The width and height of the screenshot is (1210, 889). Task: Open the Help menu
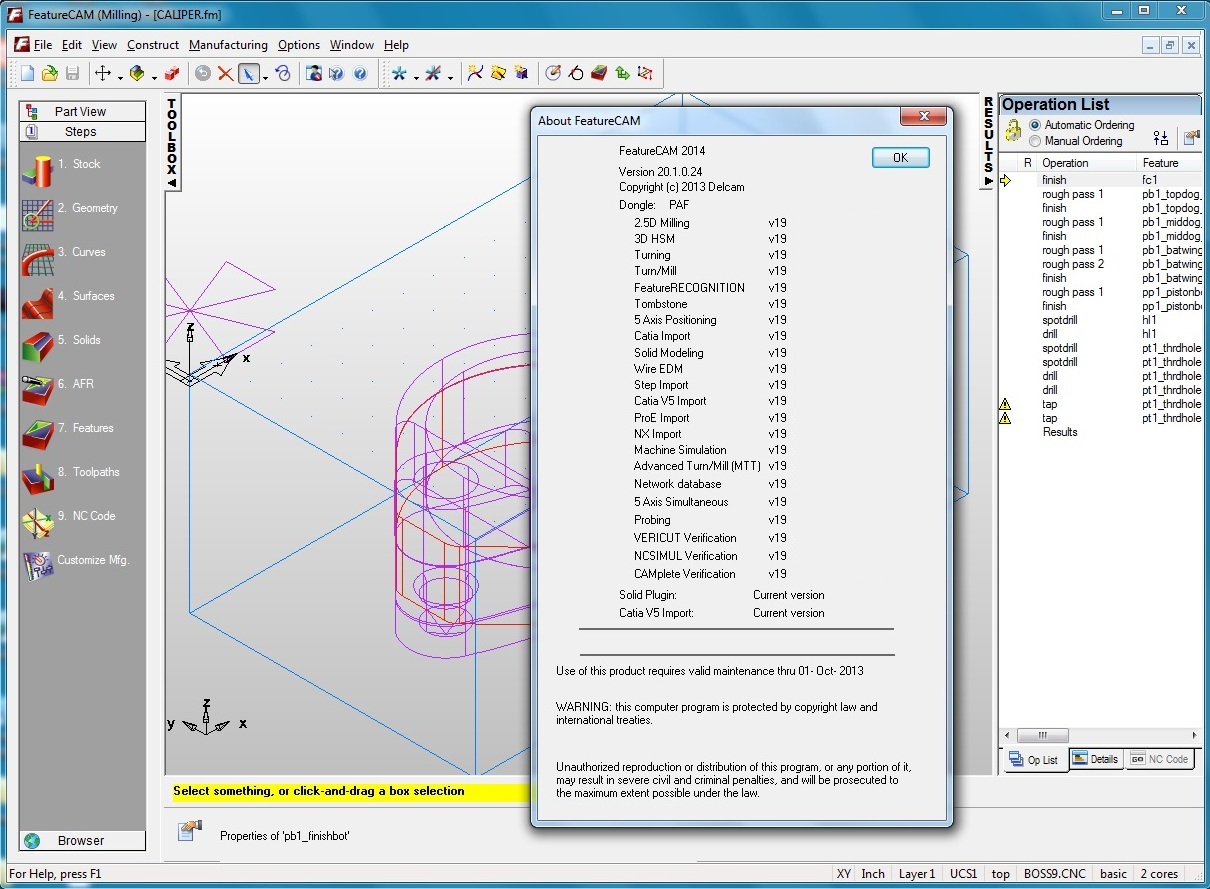[x=396, y=45]
